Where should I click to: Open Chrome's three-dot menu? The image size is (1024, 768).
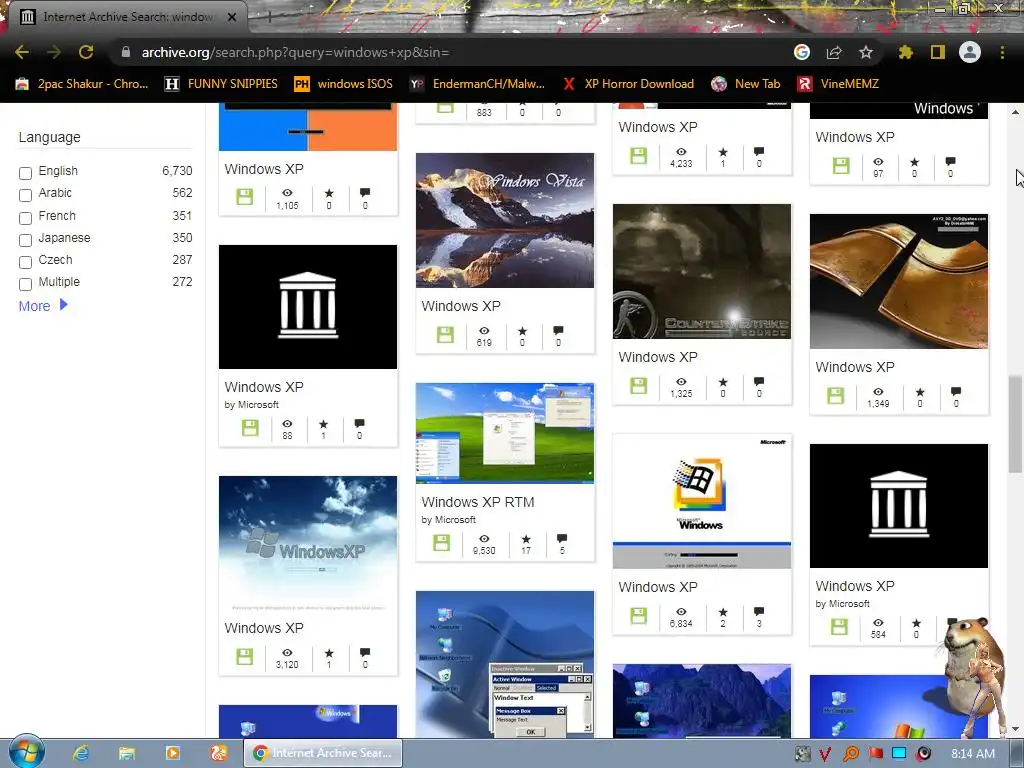tap(1002, 52)
